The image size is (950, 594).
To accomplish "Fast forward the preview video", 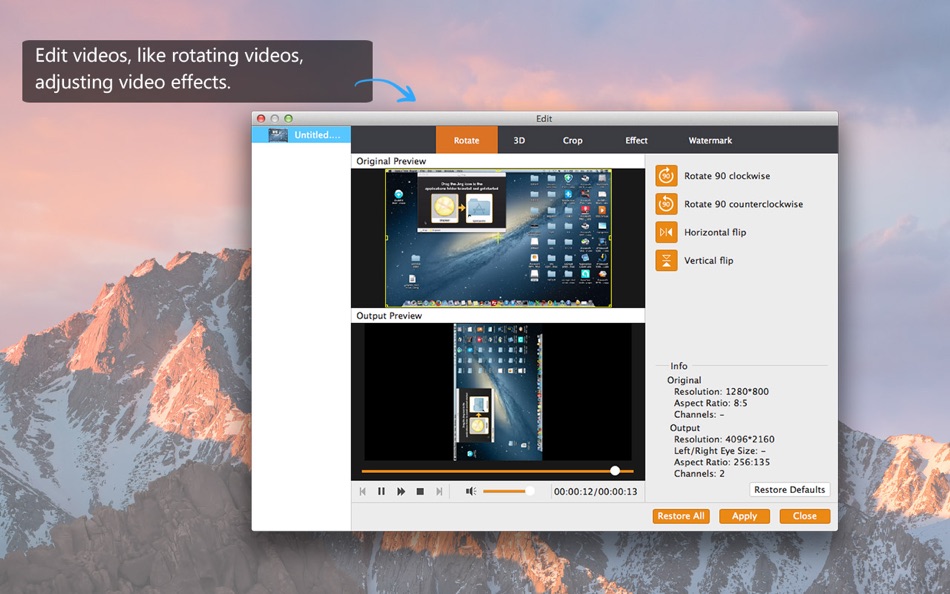I will coord(400,491).
